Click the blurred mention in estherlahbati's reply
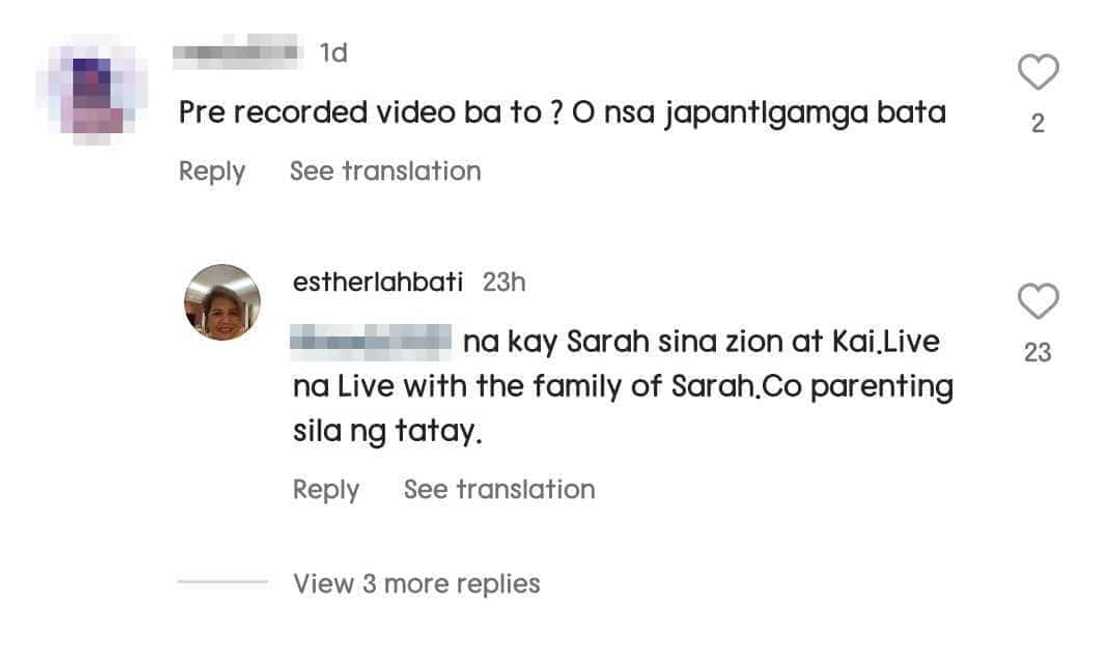The height and width of the screenshot is (645, 1120). (371, 342)
